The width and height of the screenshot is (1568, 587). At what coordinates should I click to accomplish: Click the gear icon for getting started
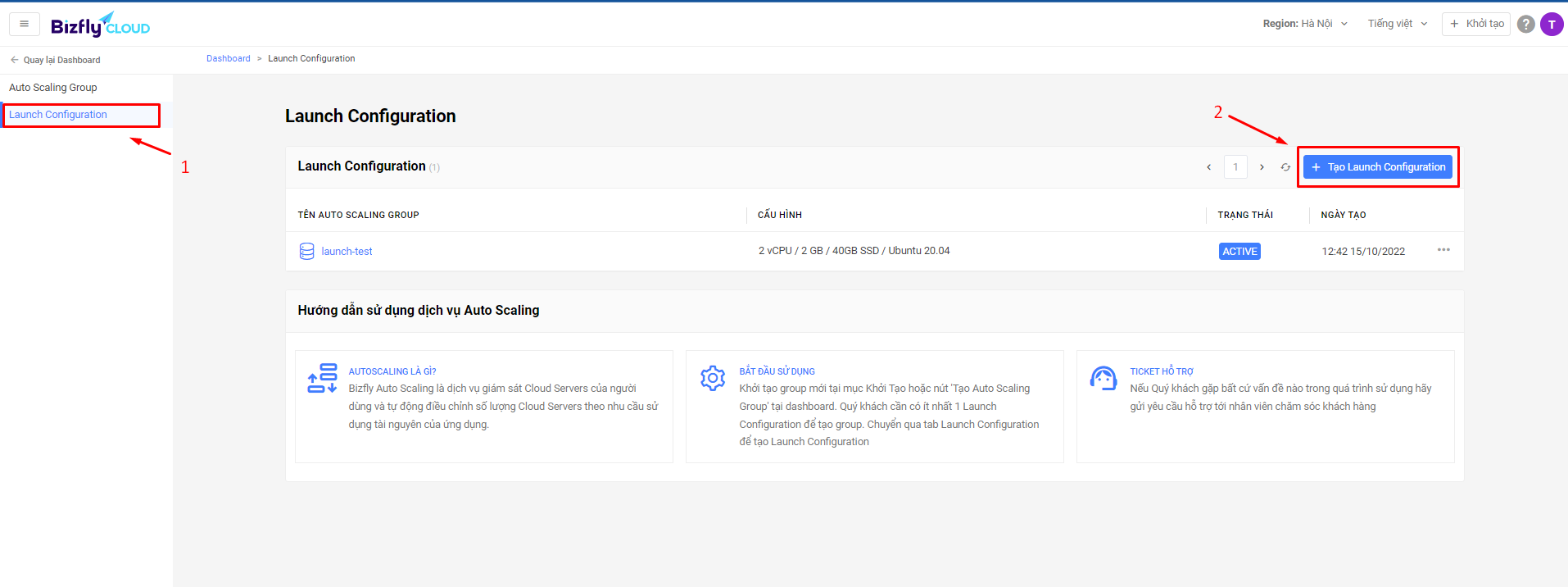[x=713, y=378]
